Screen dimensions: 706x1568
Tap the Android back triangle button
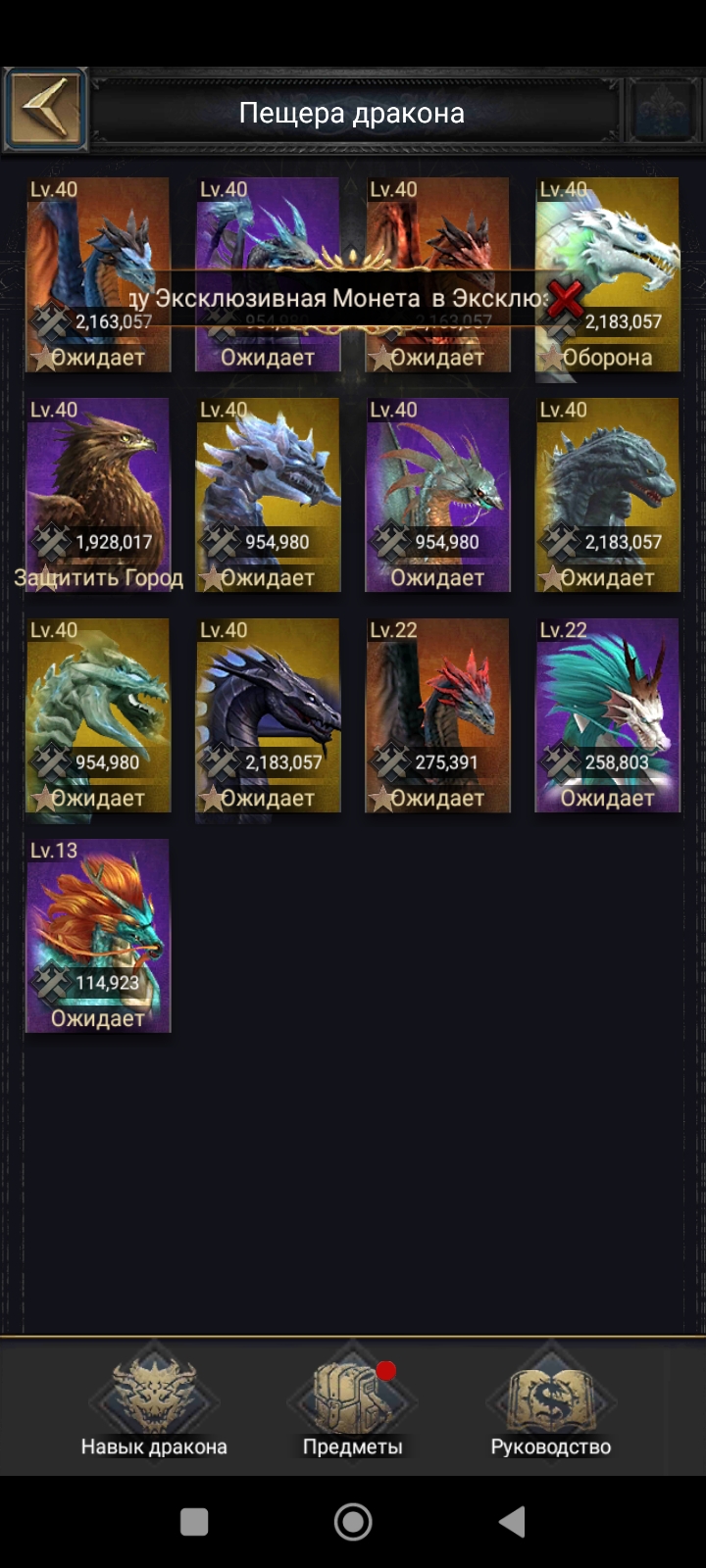(512, 1522)
